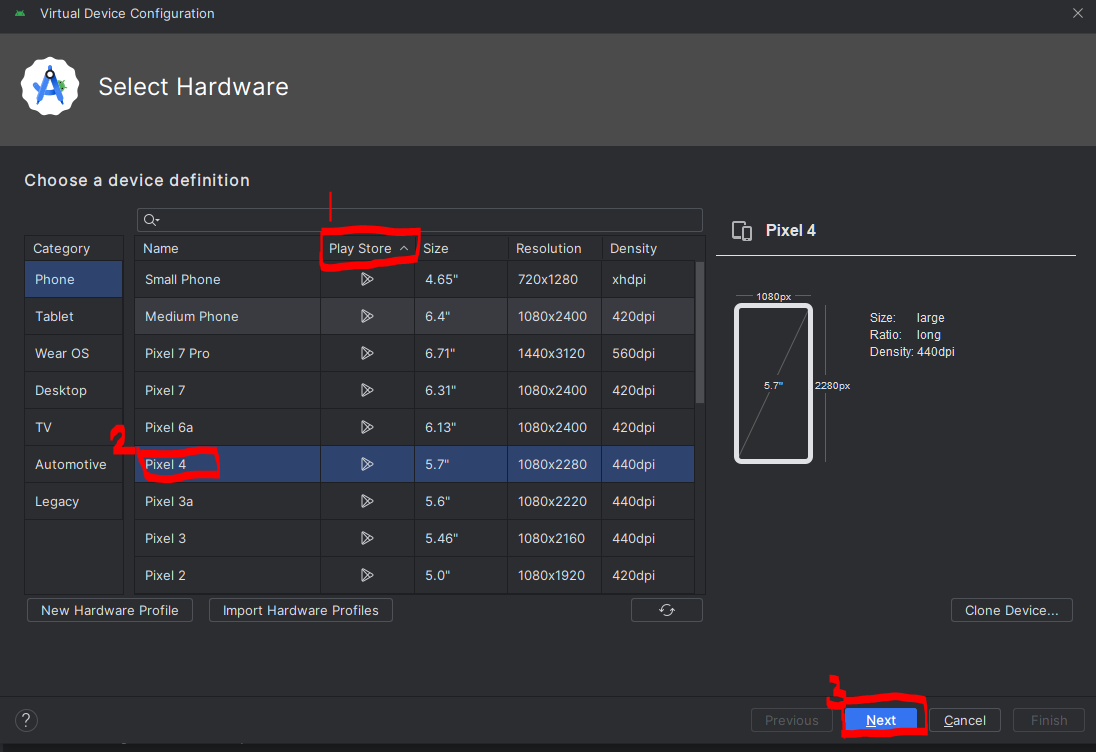Click the Android Studio logo icon
The height and width of the screenshot is (752, 1096).
point(50,87)
